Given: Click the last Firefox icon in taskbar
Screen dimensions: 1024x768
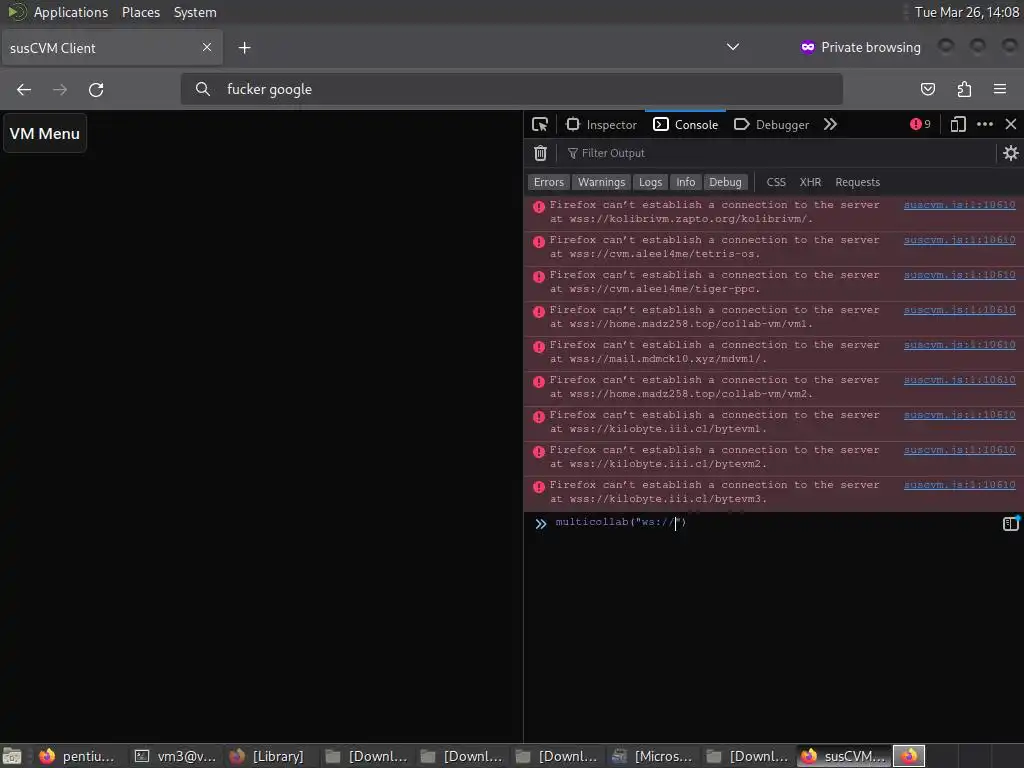Looking at the screenshot, I should tap(909, 756).
